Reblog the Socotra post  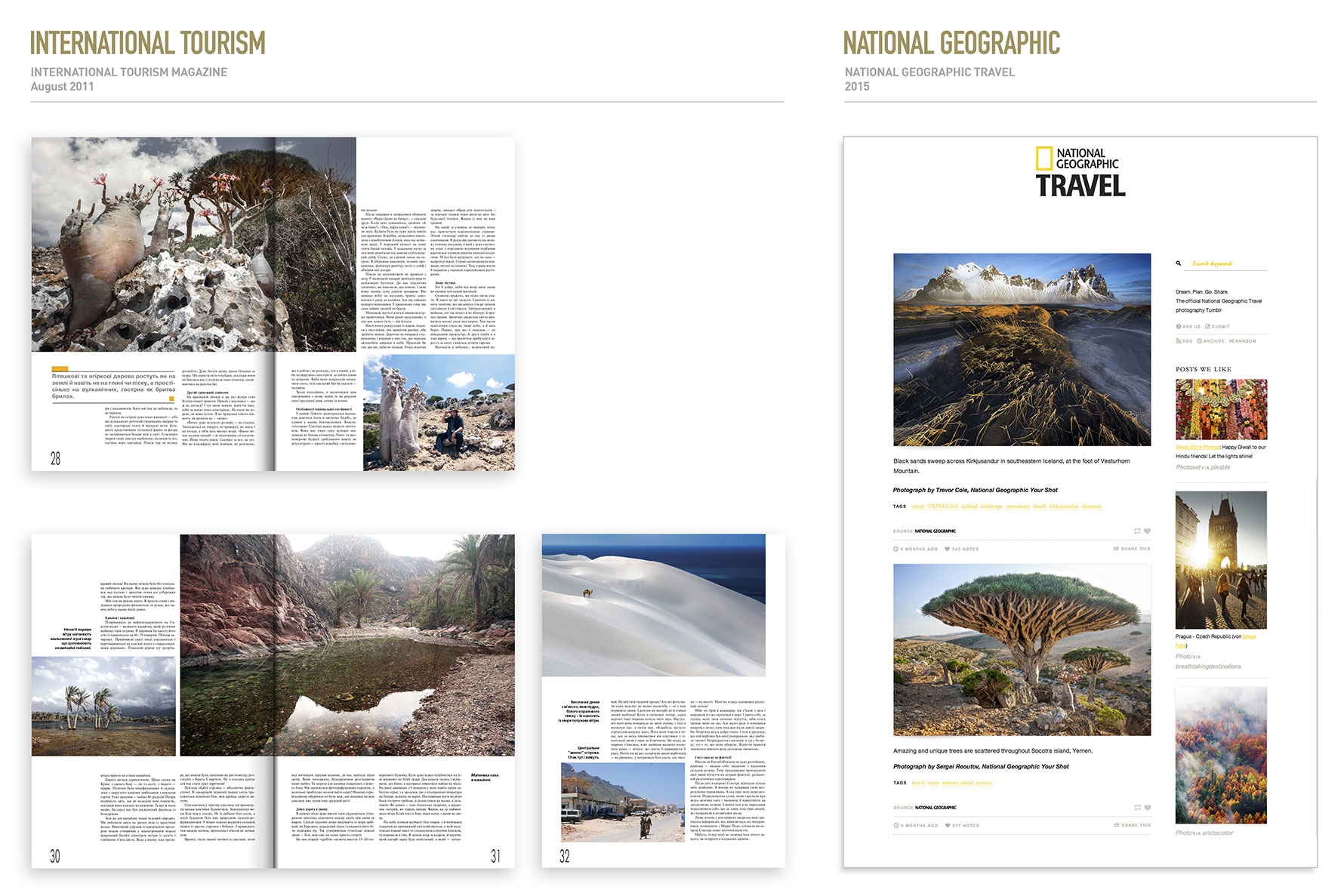(1137, 808)
